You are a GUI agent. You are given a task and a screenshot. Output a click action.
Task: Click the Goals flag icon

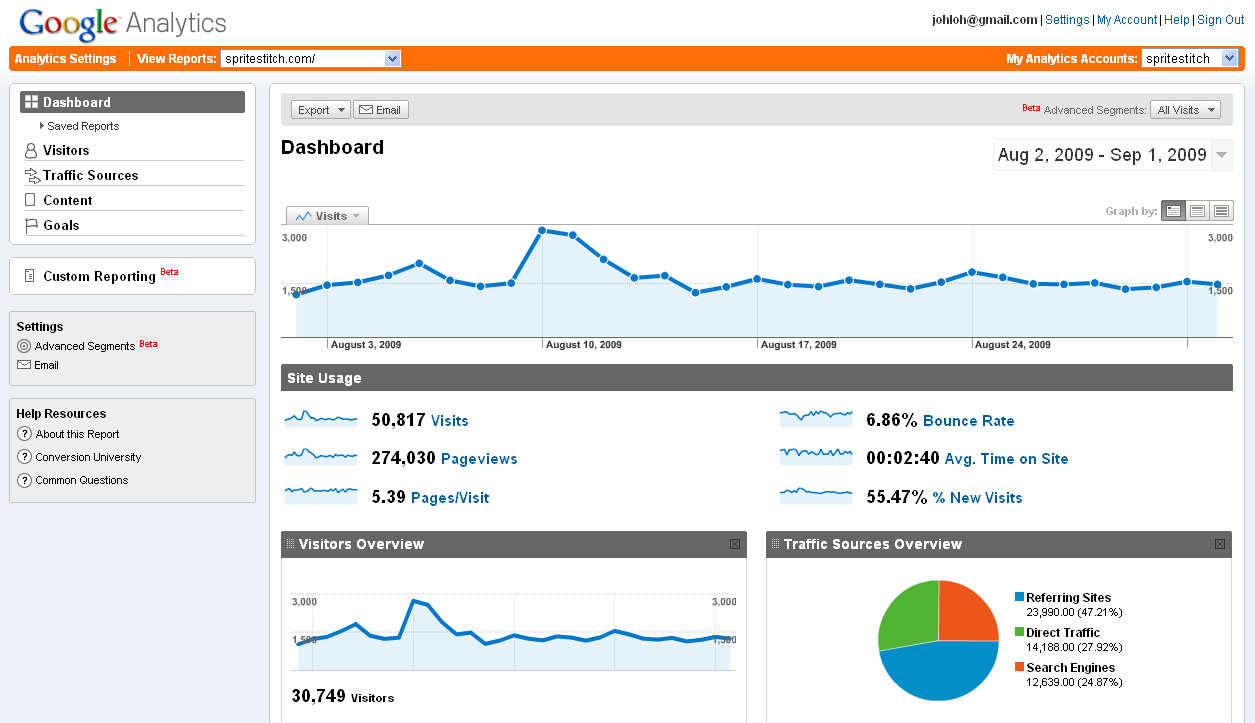point(31,225)
